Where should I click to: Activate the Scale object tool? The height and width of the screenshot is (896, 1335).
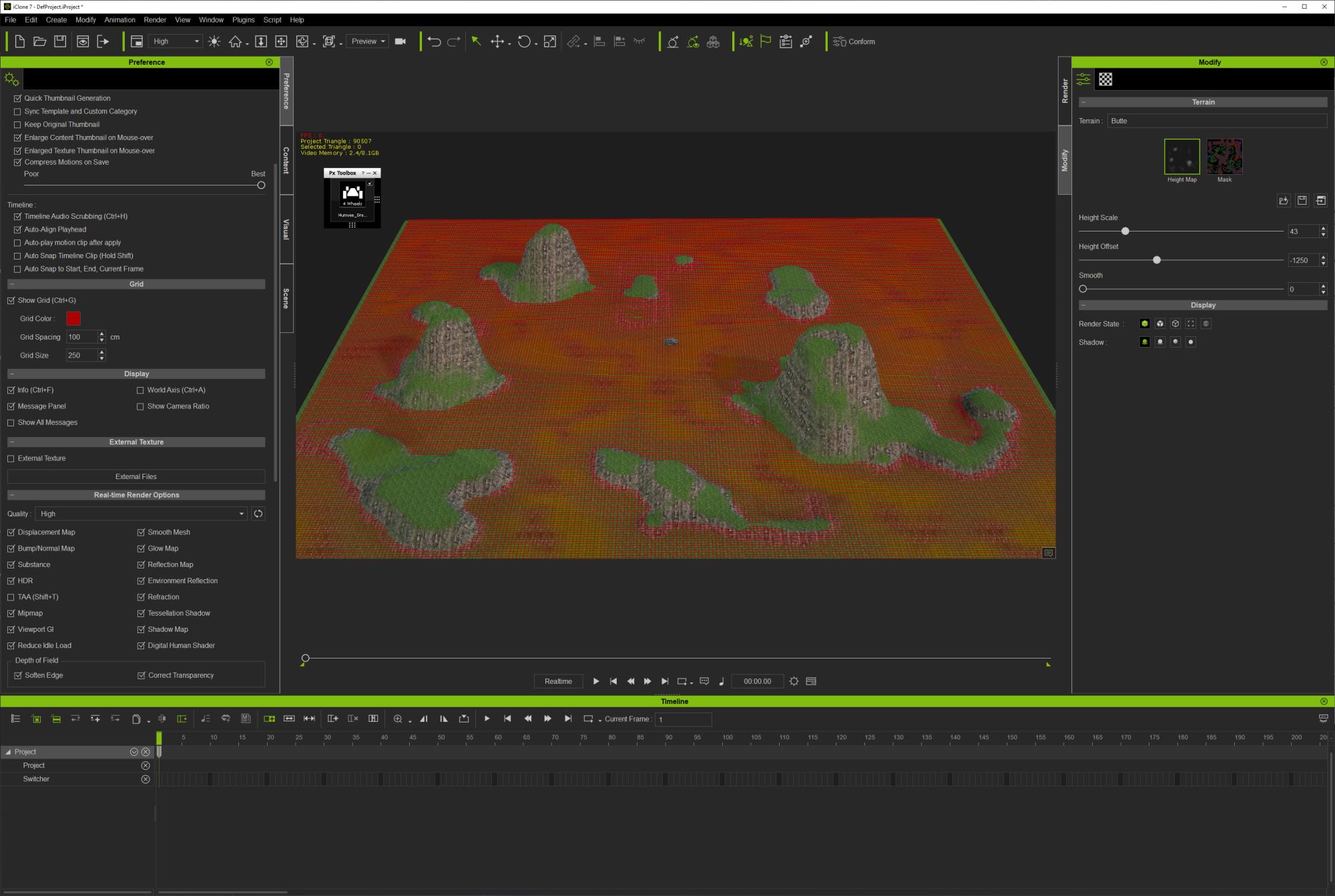click(550, 41)
